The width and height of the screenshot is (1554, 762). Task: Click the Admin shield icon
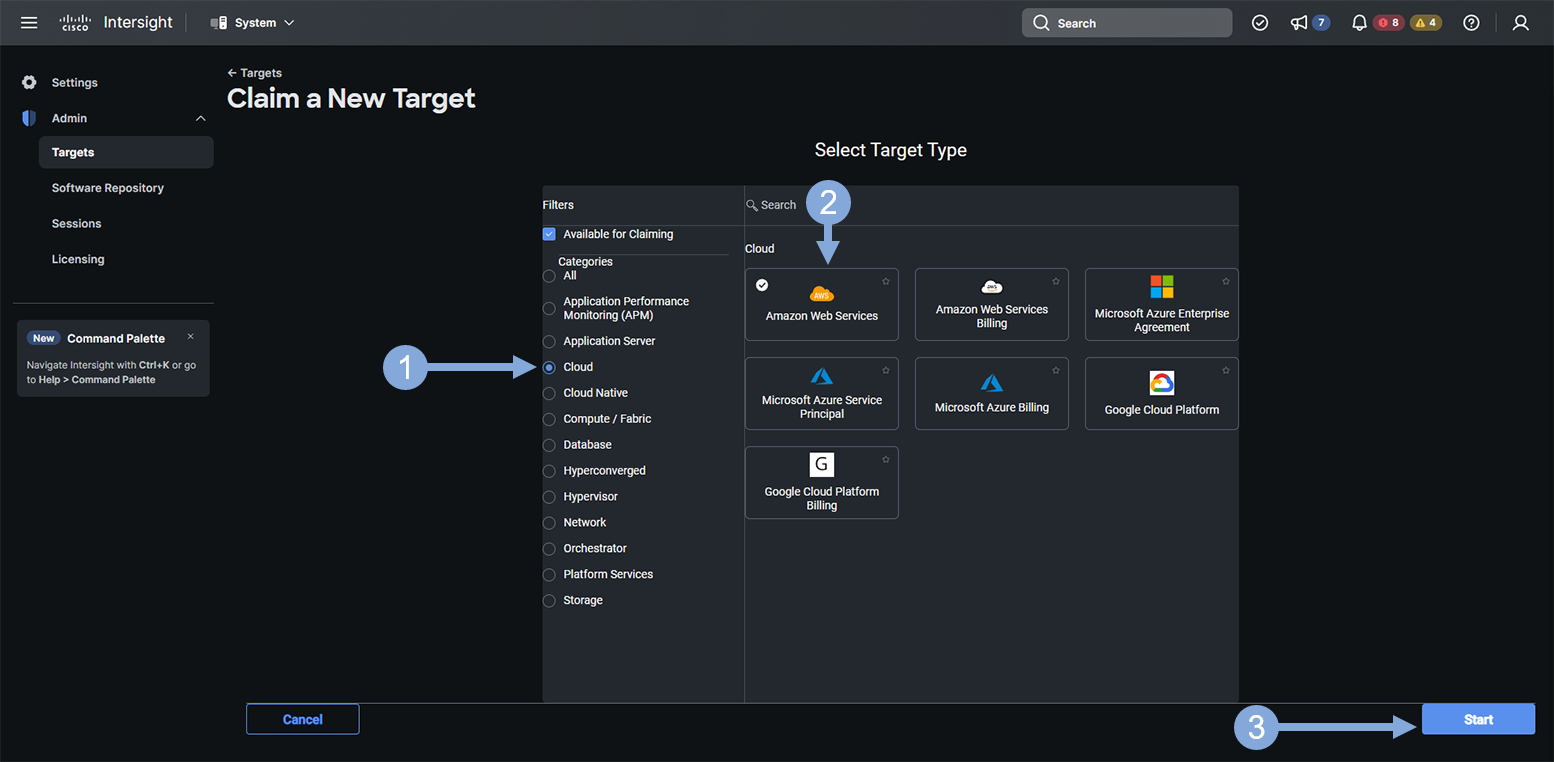click(x=29, y=118)
